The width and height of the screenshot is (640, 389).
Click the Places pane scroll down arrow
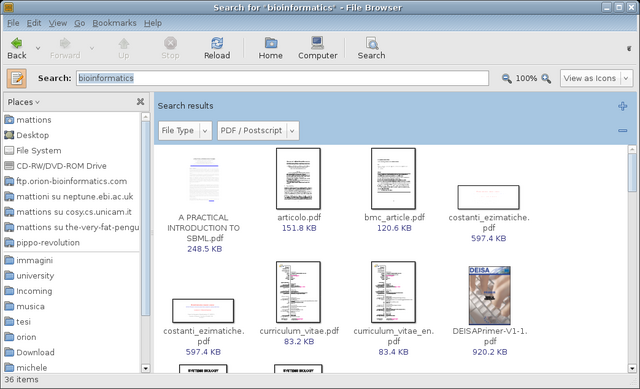(146, 369)
